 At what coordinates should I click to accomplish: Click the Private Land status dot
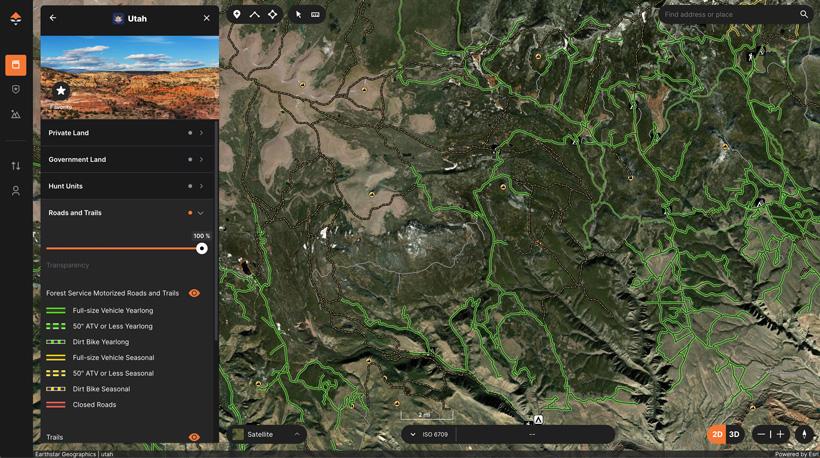click(190, 133)
